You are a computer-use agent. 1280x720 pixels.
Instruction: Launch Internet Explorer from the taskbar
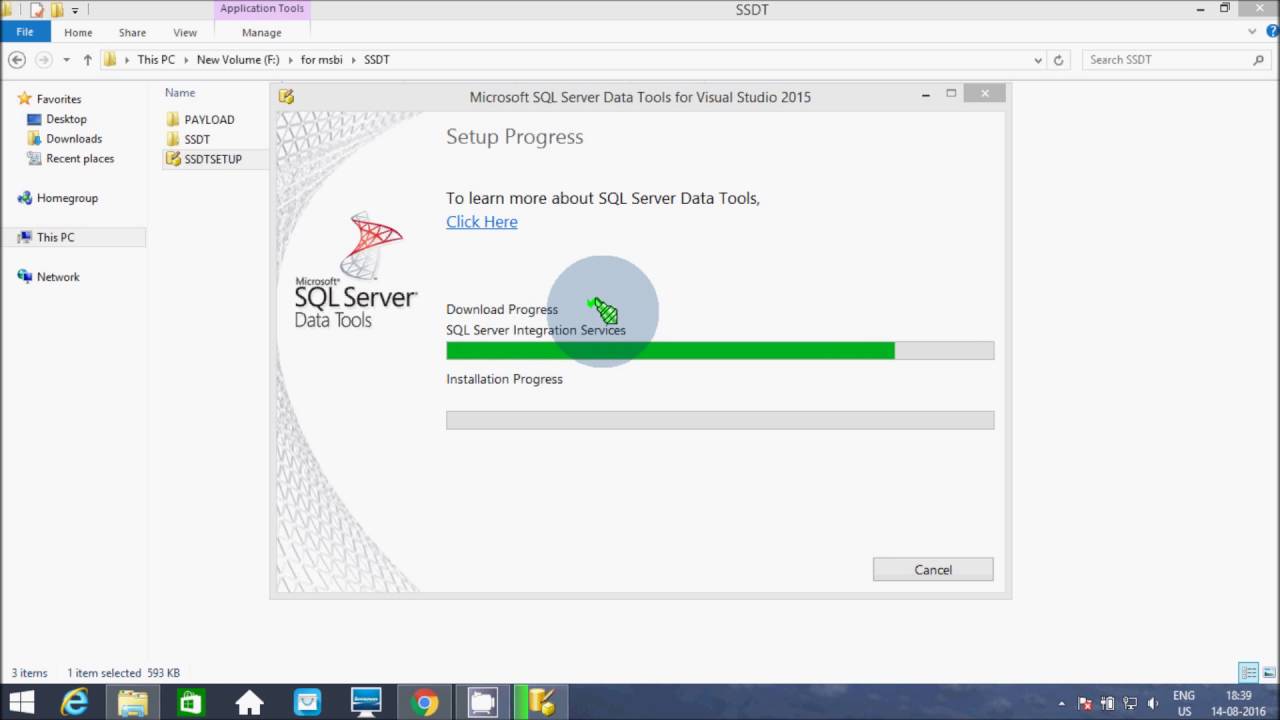coord(75,703)
